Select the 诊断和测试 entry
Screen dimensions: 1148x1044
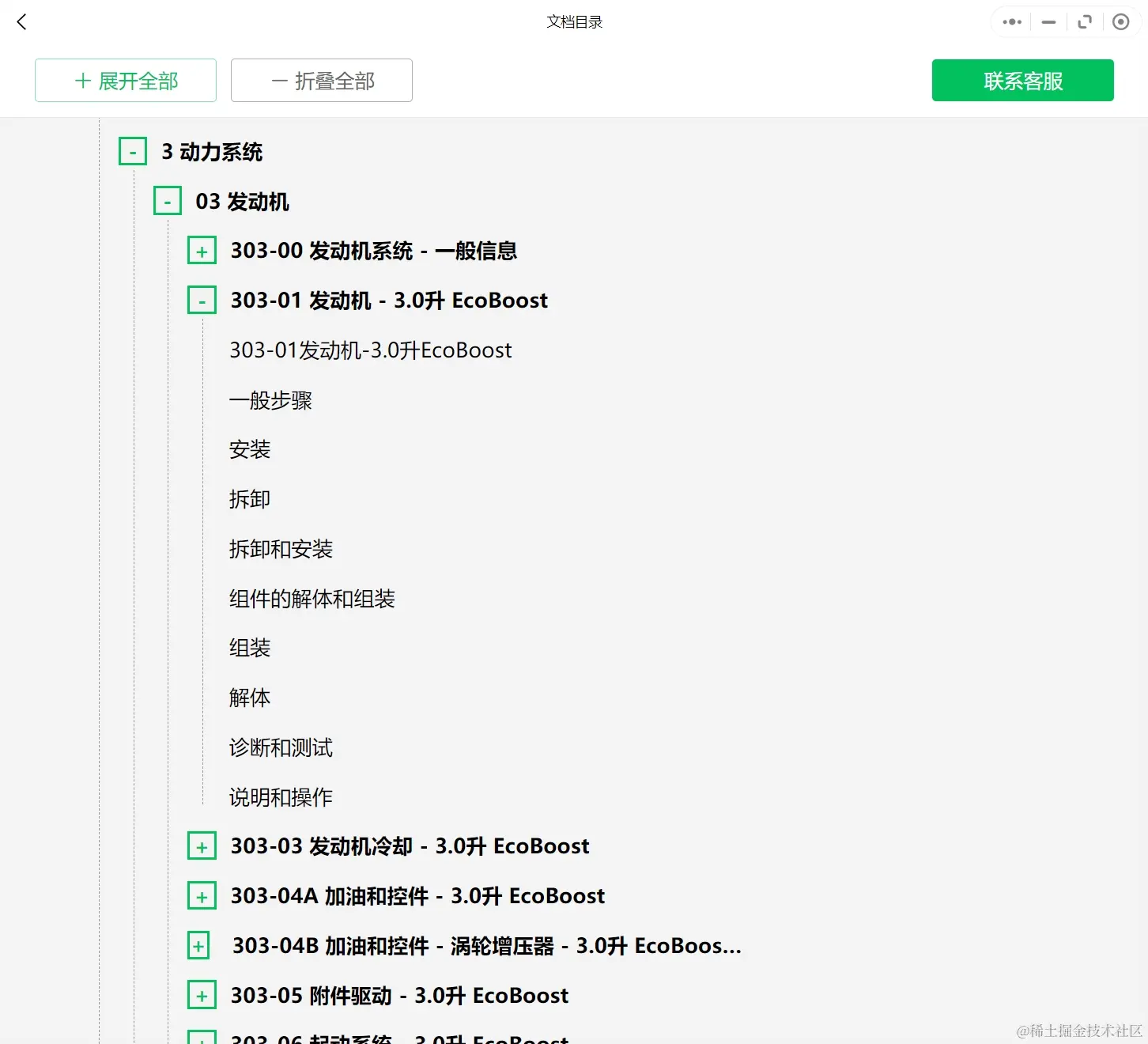coord(280,747)
